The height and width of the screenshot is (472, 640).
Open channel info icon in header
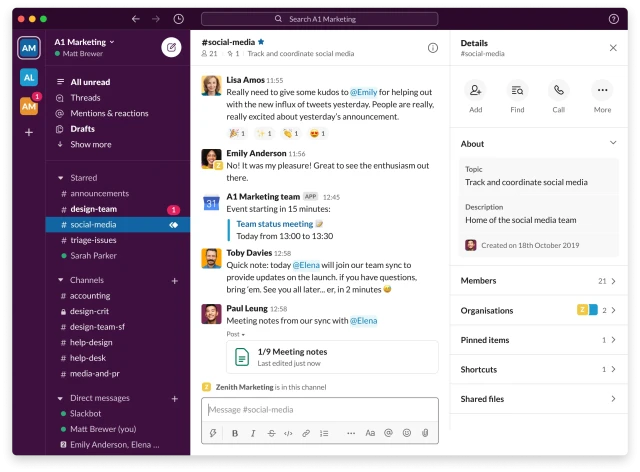coord(433,47)
